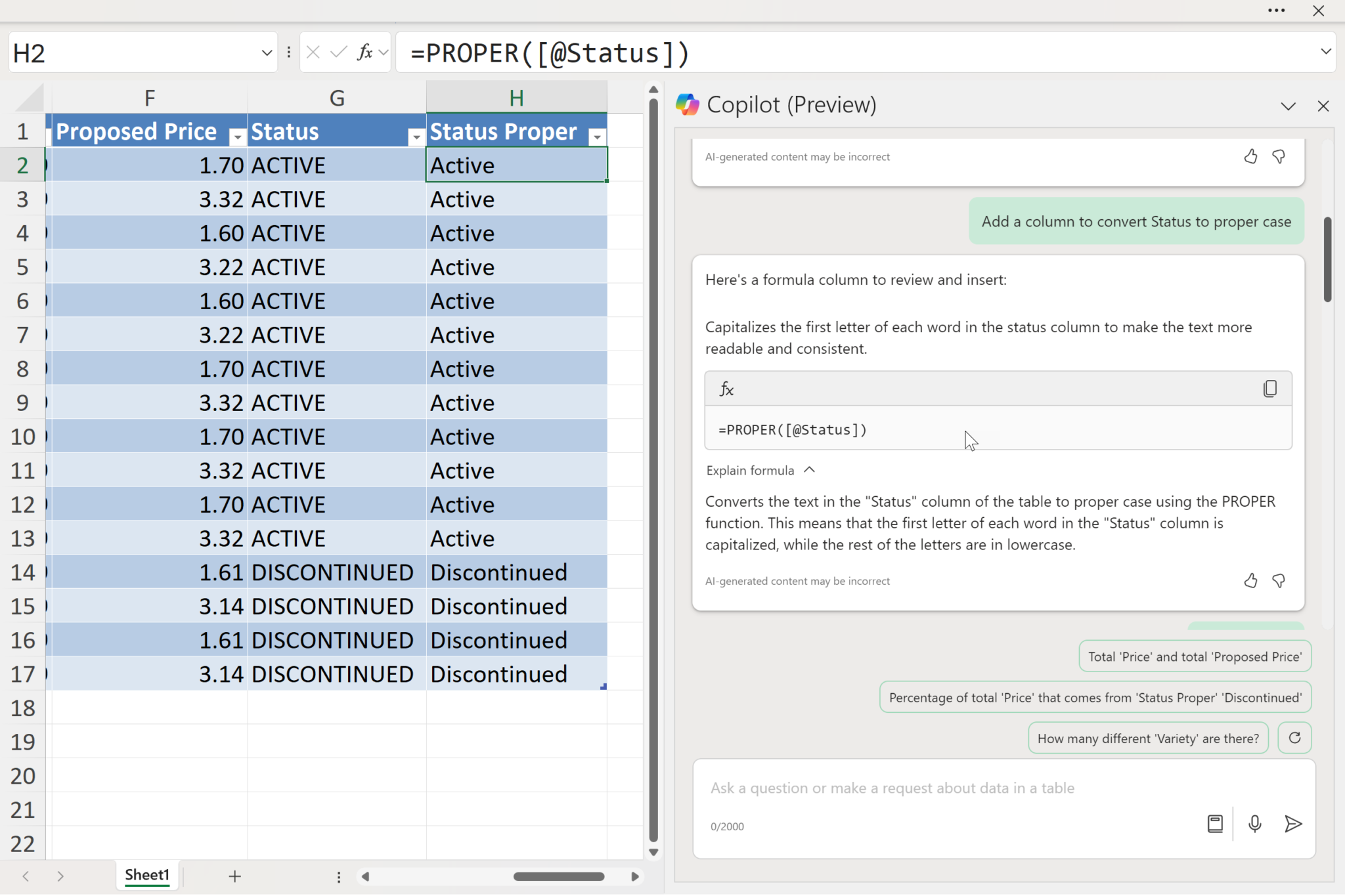Open the prompt guide notebook icon
The width and height of the screenshot is (1345, 896).
pos(1215,824)
